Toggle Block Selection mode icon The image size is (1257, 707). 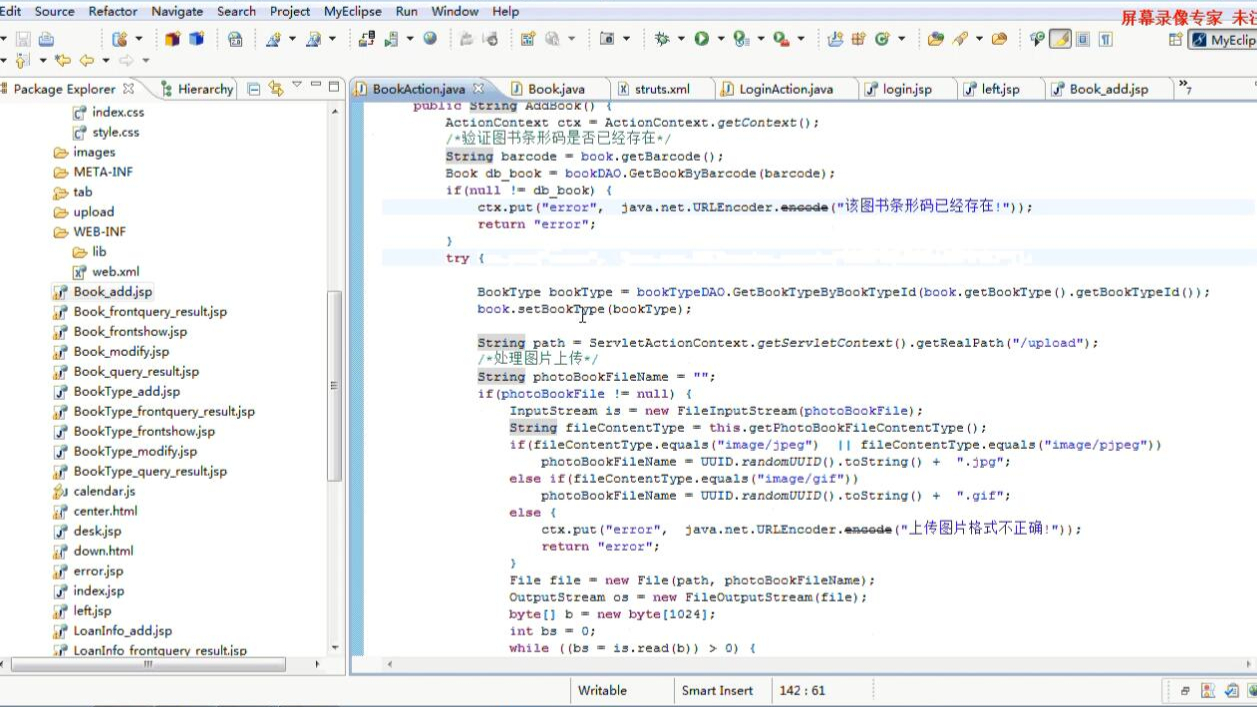click(x=1083, y=39)
